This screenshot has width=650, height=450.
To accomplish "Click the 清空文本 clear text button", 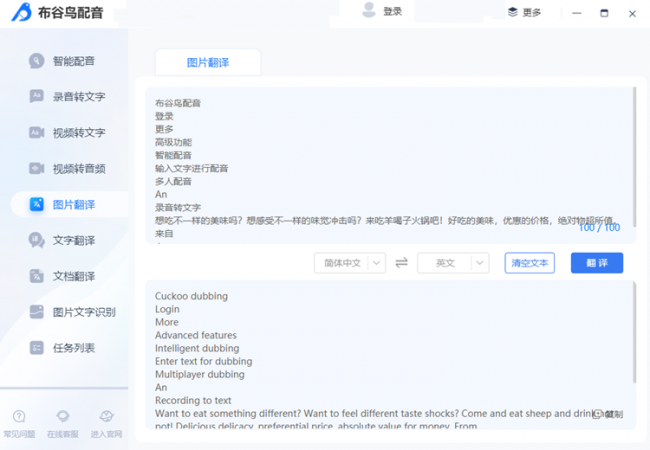I will [529, 263].
